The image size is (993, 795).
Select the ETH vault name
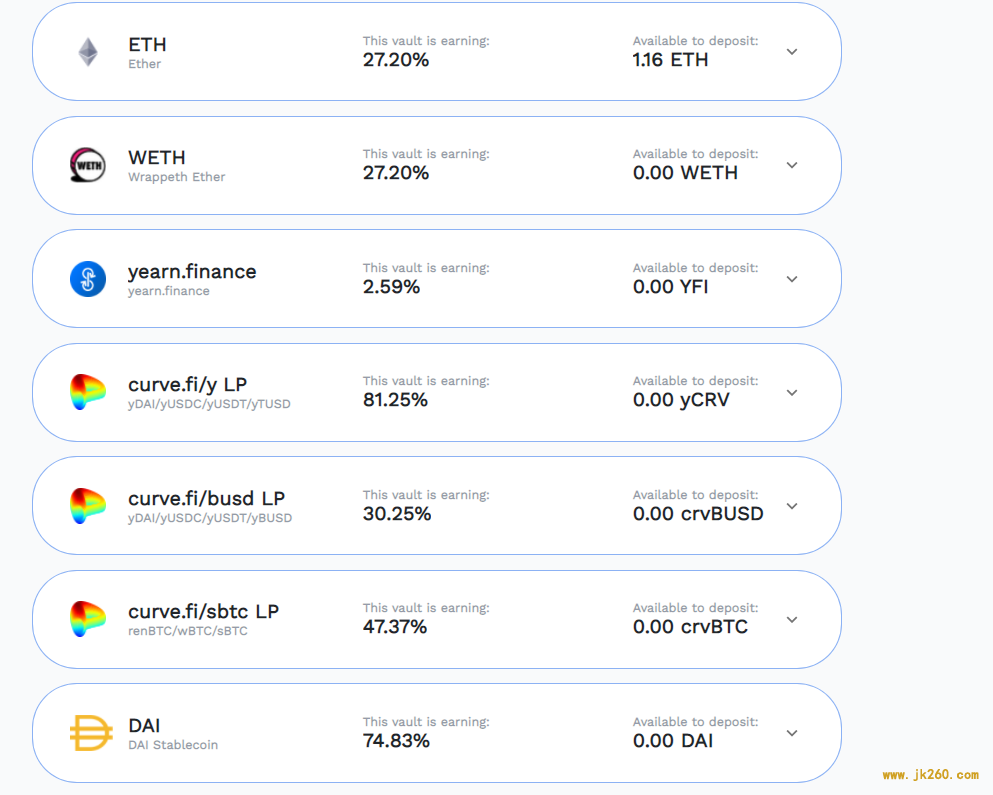click(x=148, y=45)
